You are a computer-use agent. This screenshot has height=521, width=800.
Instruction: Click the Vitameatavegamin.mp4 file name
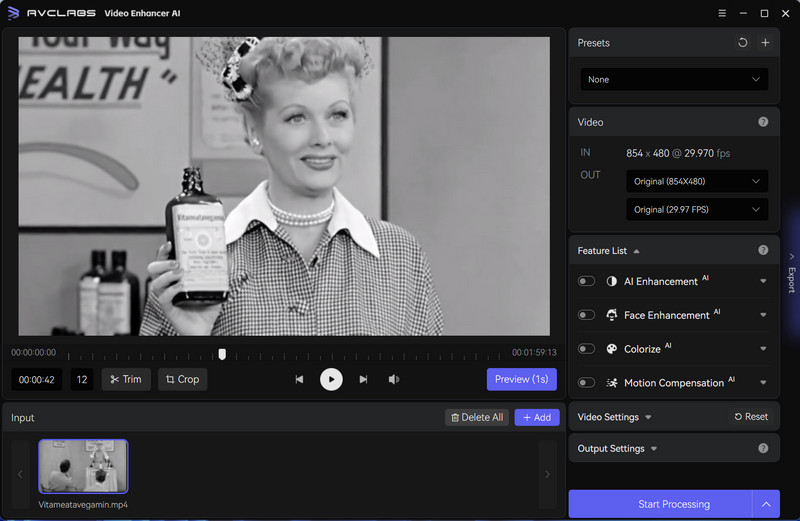pos(83,505)
